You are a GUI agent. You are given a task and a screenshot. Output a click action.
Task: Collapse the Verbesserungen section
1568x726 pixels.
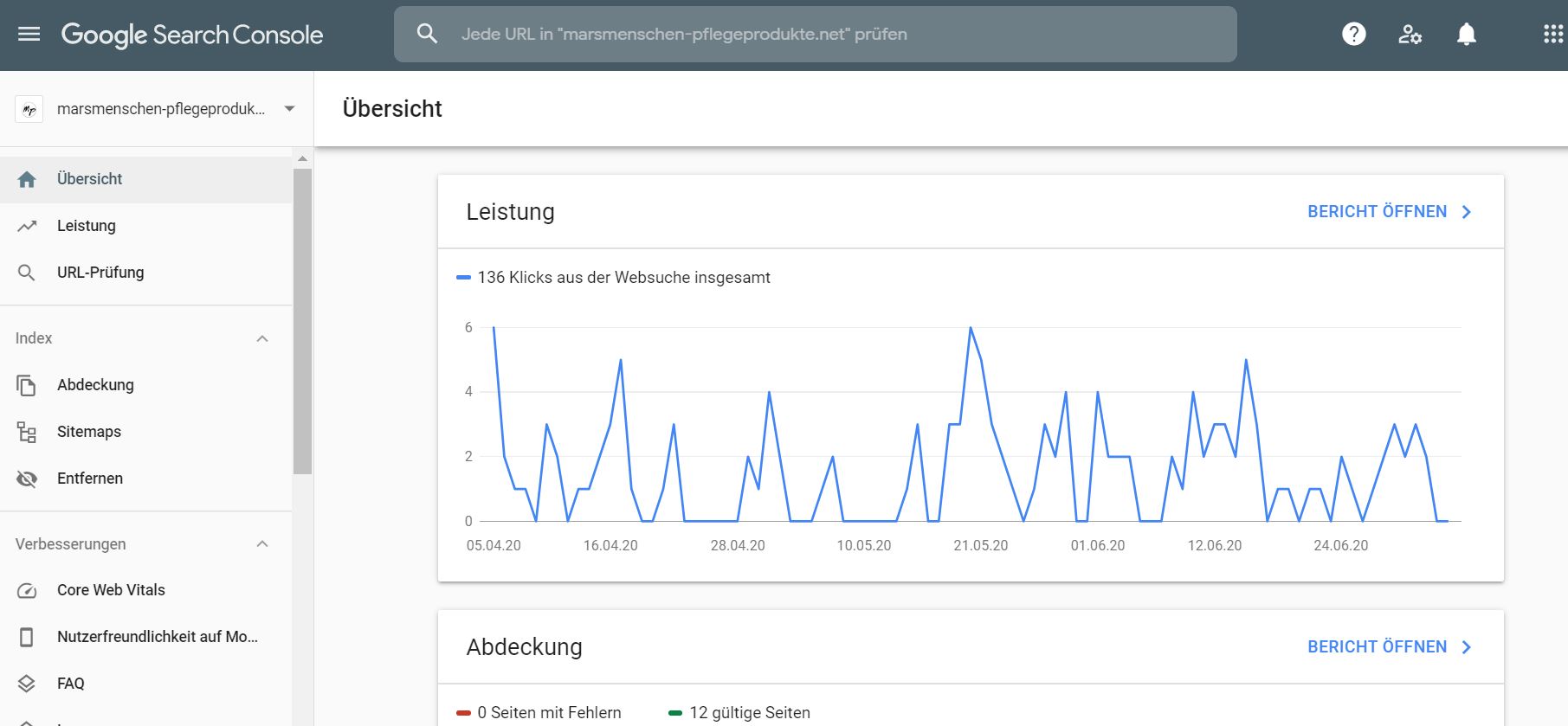pos(262,544)
